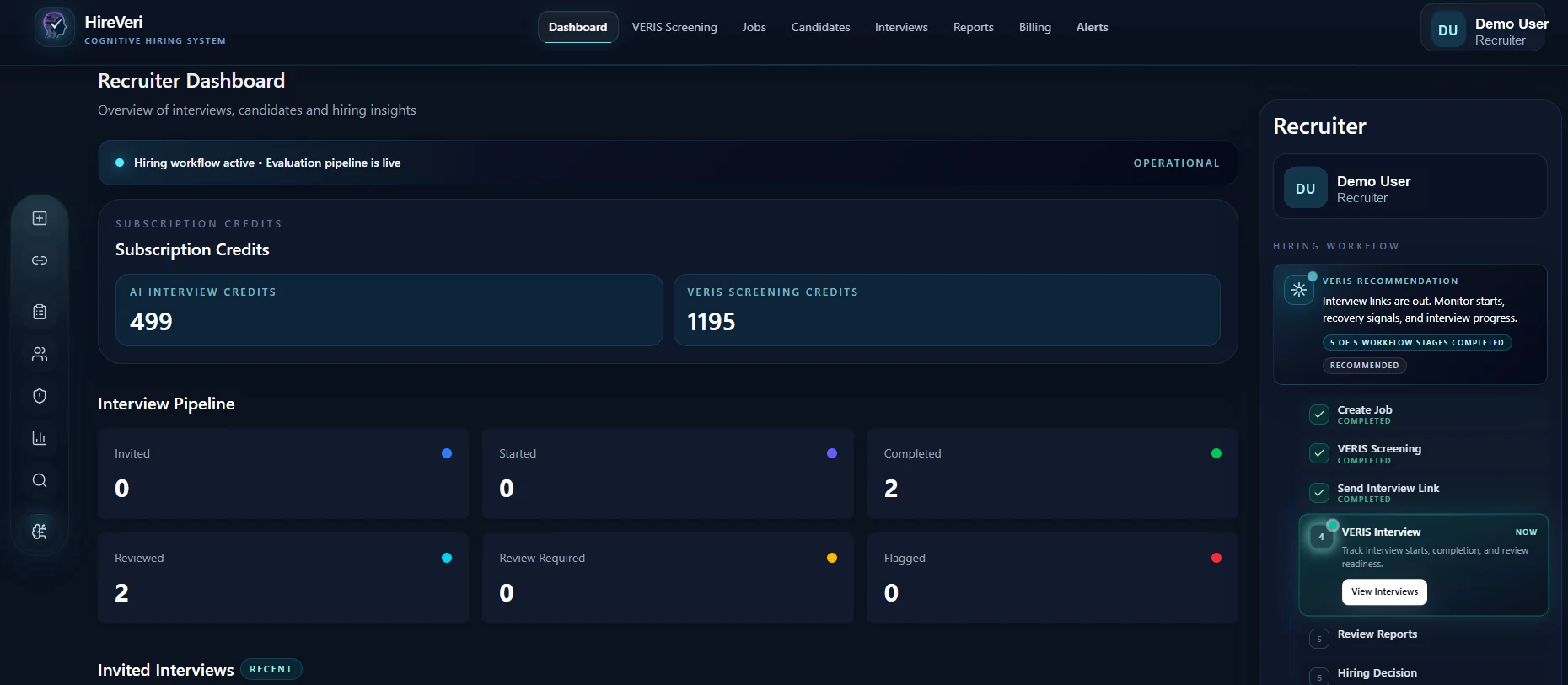The height and width of the screenshot is (685, 1568).
Task: Click the green dot on Completed card
Action: [x=1216, y=453]
